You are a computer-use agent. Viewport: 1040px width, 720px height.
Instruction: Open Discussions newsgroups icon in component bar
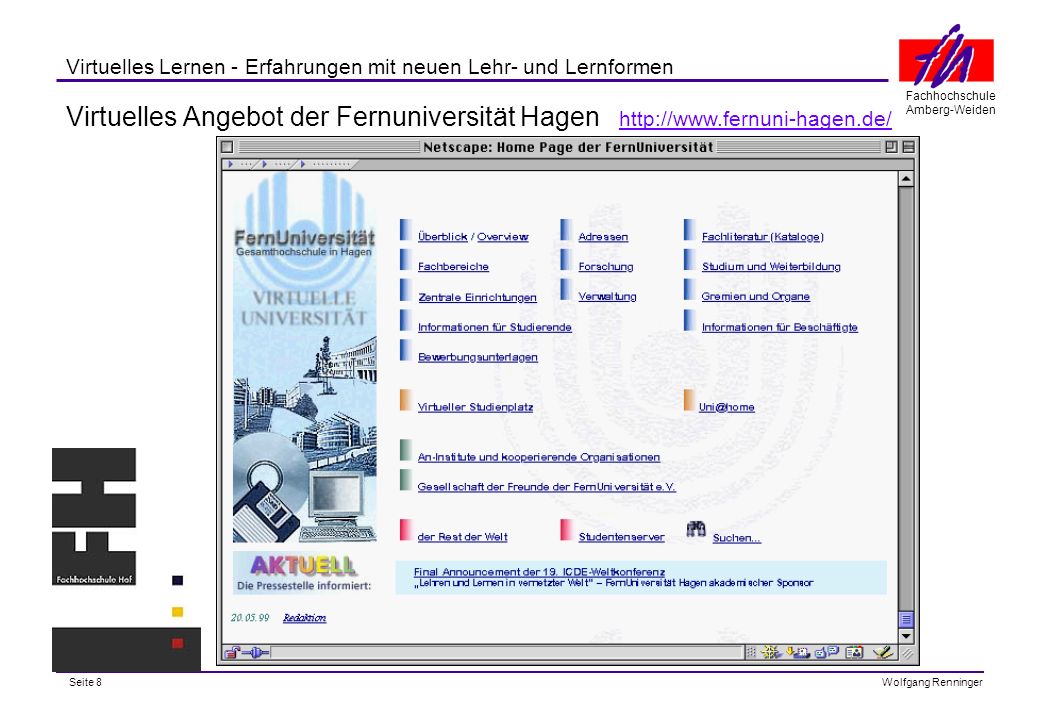point(827,652)
